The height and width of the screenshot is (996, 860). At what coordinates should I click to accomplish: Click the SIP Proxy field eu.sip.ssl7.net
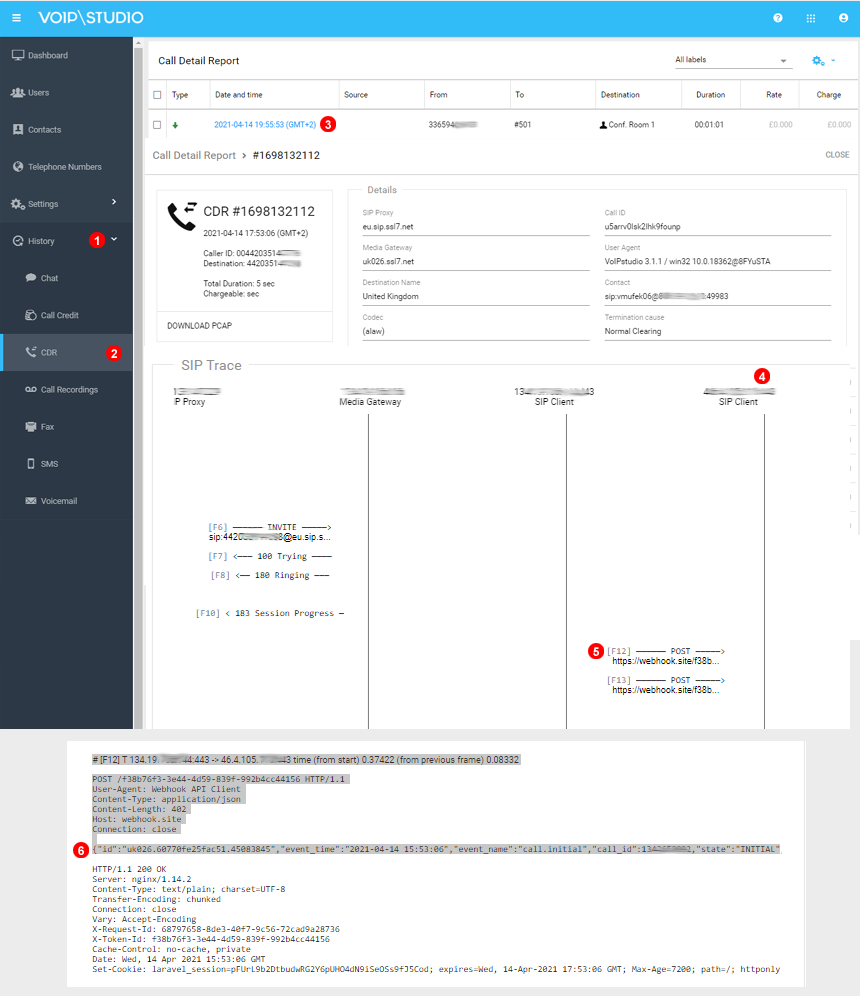tap(476, 227)
